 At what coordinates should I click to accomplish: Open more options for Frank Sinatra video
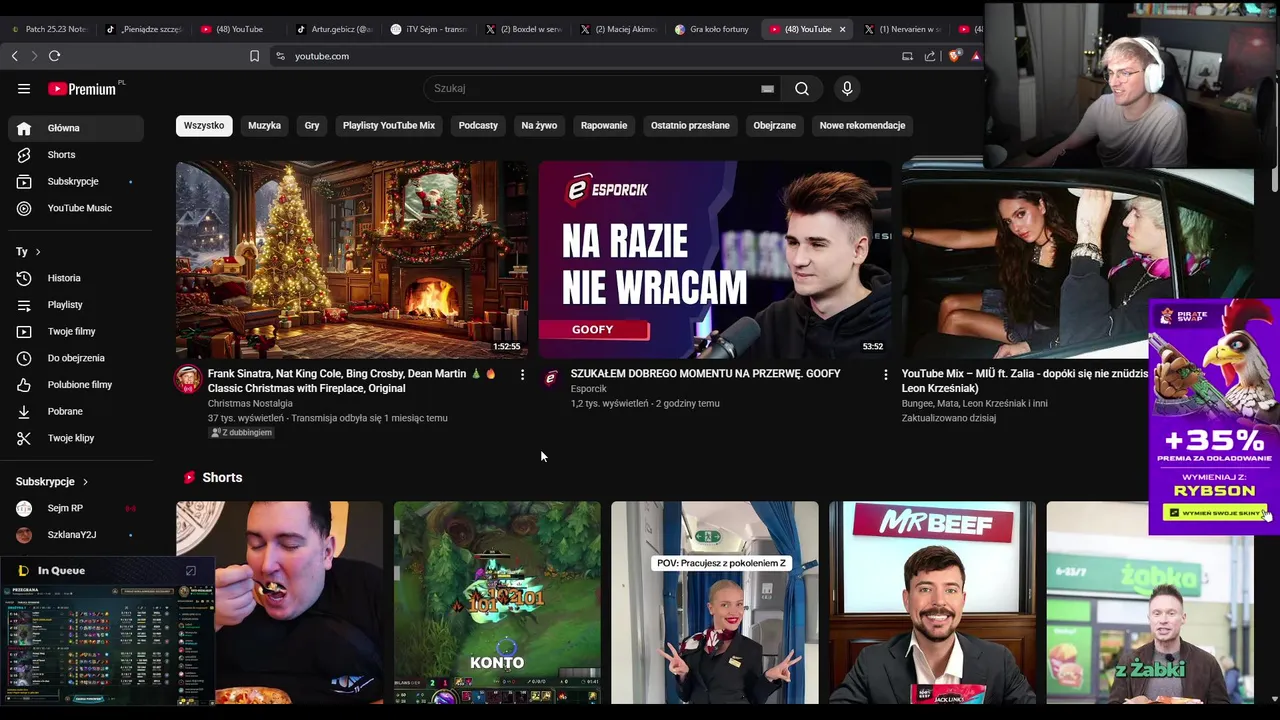(x=522, y=374)
